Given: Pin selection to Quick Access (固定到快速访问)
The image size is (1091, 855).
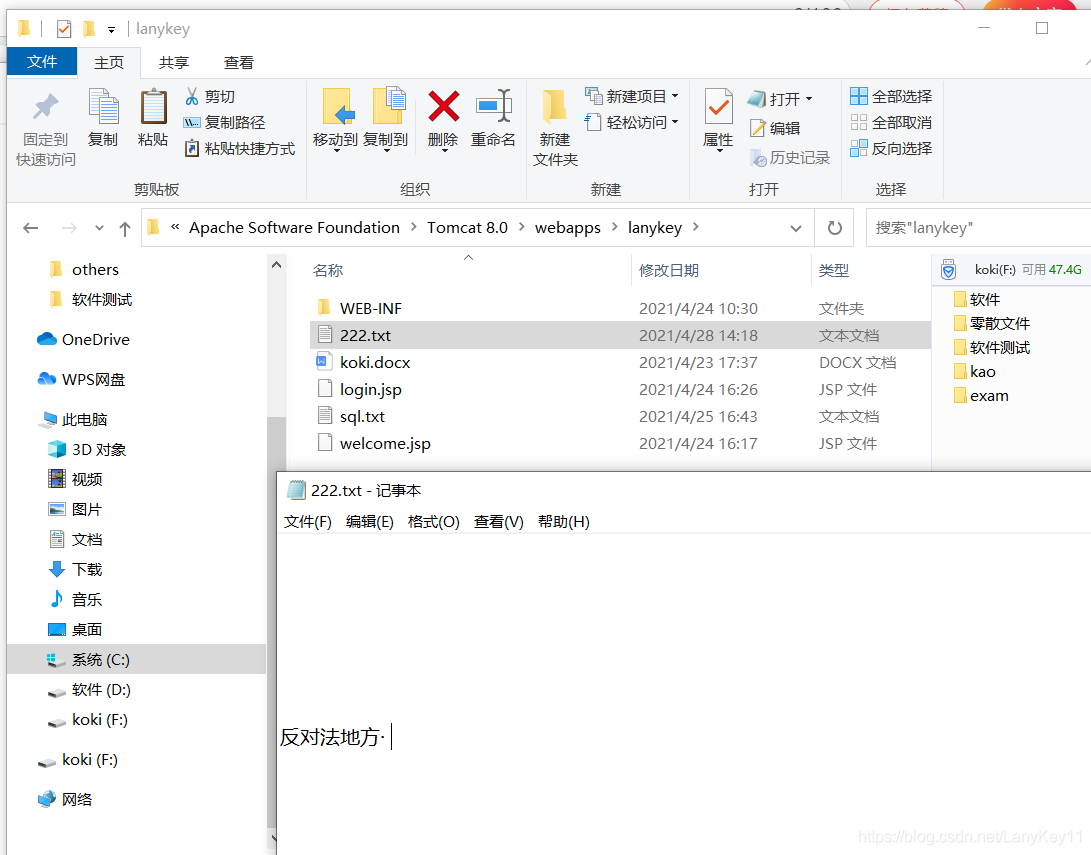Looking at the screenshot, I should [x=46, y=129].
